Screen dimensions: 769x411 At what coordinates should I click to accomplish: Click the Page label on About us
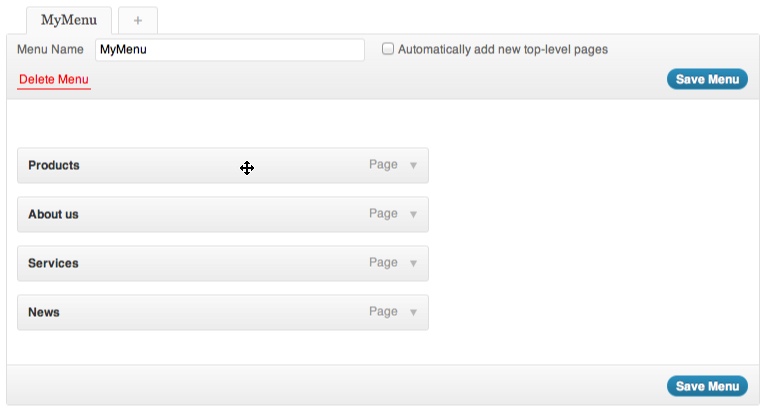(x=383, y=214)
